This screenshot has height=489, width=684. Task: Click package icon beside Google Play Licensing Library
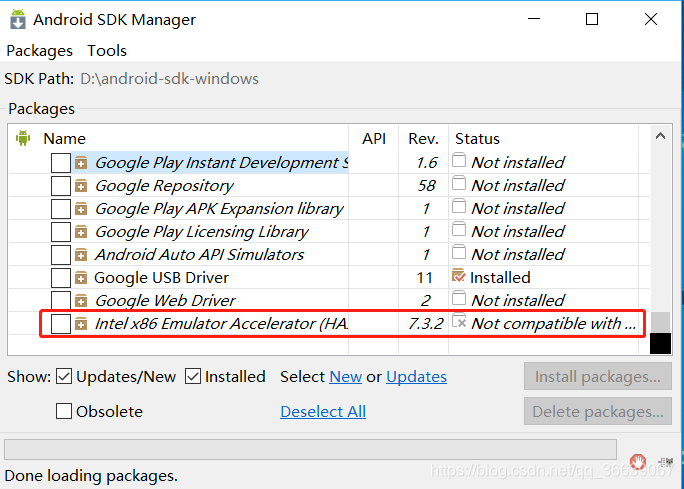coord(81,233)
